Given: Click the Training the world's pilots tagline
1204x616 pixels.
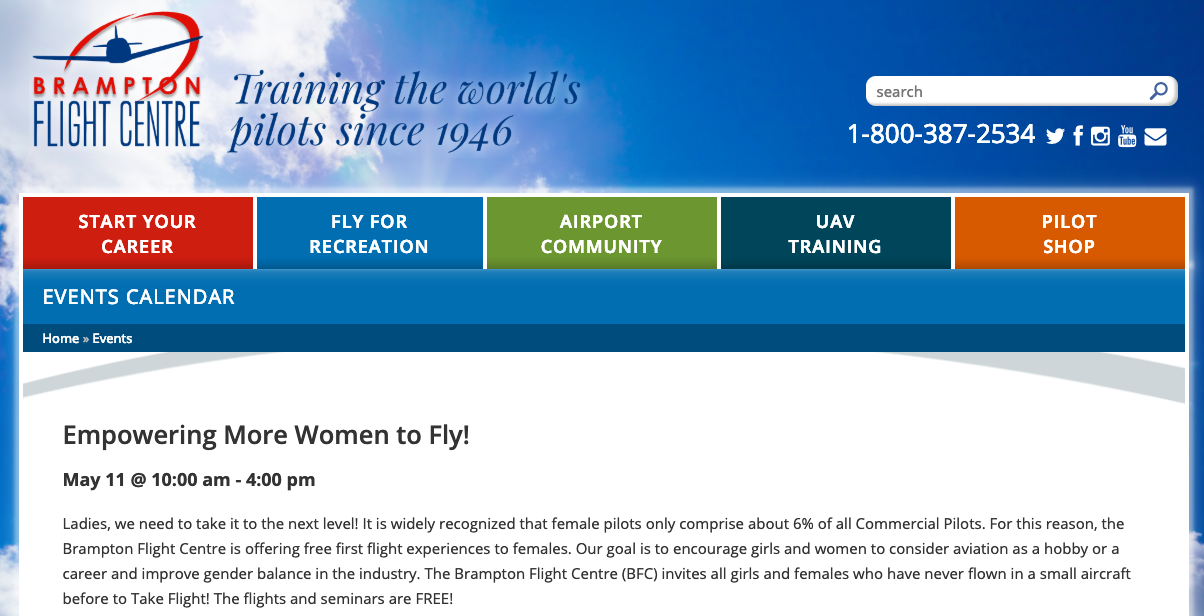Looking at the screenshot, I should click(405, 110).
